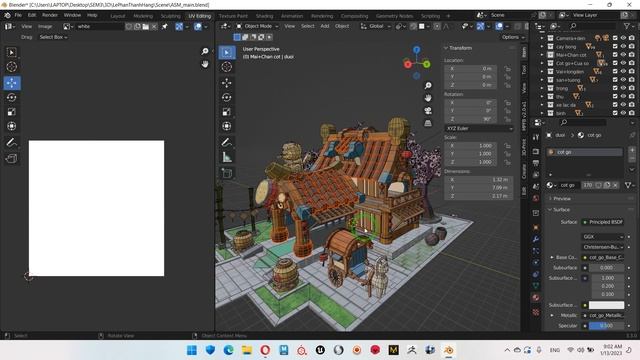640x360 pixels.
Task: Pin the image in UV editor header
Action: click(164, 27)
